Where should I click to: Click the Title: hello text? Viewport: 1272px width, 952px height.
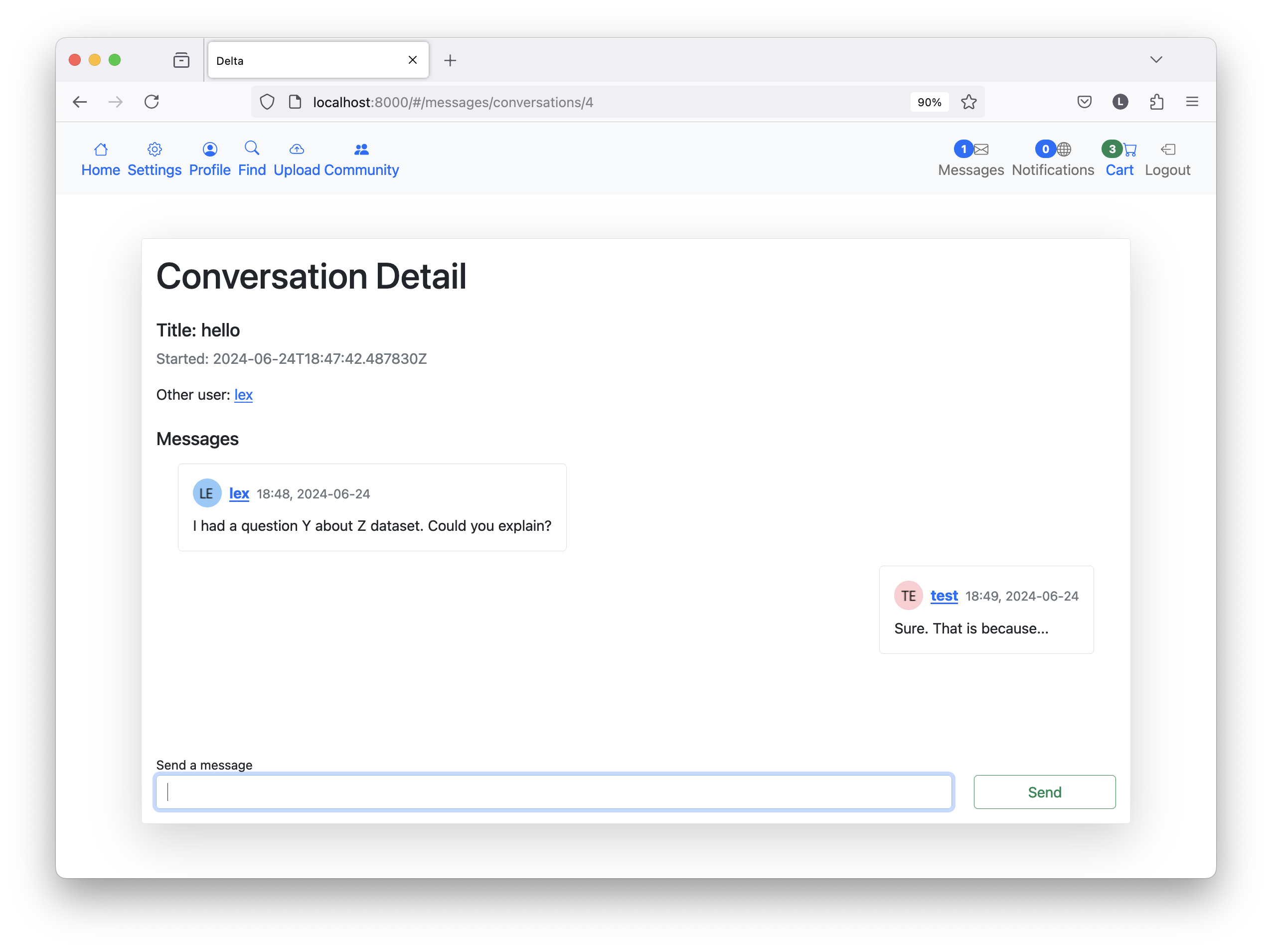pyautogui.click(x=198, y=330)
